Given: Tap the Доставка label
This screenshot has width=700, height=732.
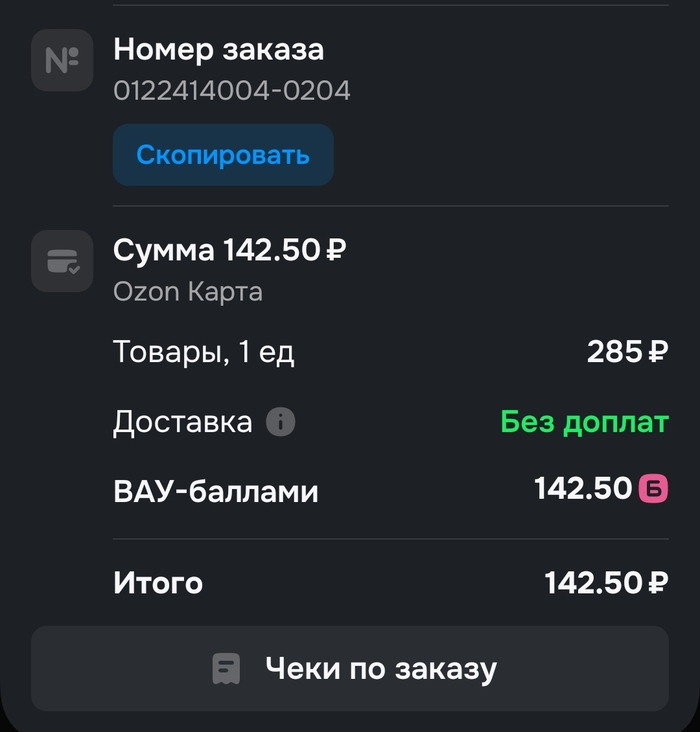Looking at the screenshot, I should pyautogui.click(x=182, y=423).
